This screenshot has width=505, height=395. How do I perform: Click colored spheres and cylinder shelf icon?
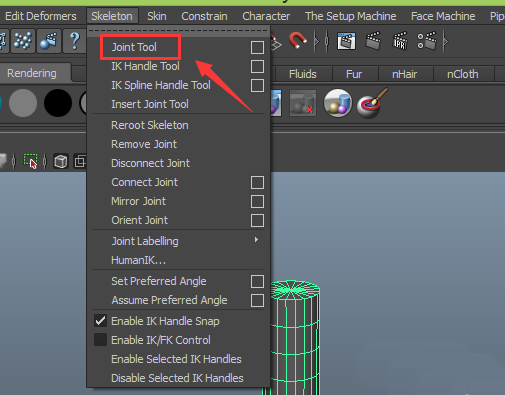click(x=338, y=103)
